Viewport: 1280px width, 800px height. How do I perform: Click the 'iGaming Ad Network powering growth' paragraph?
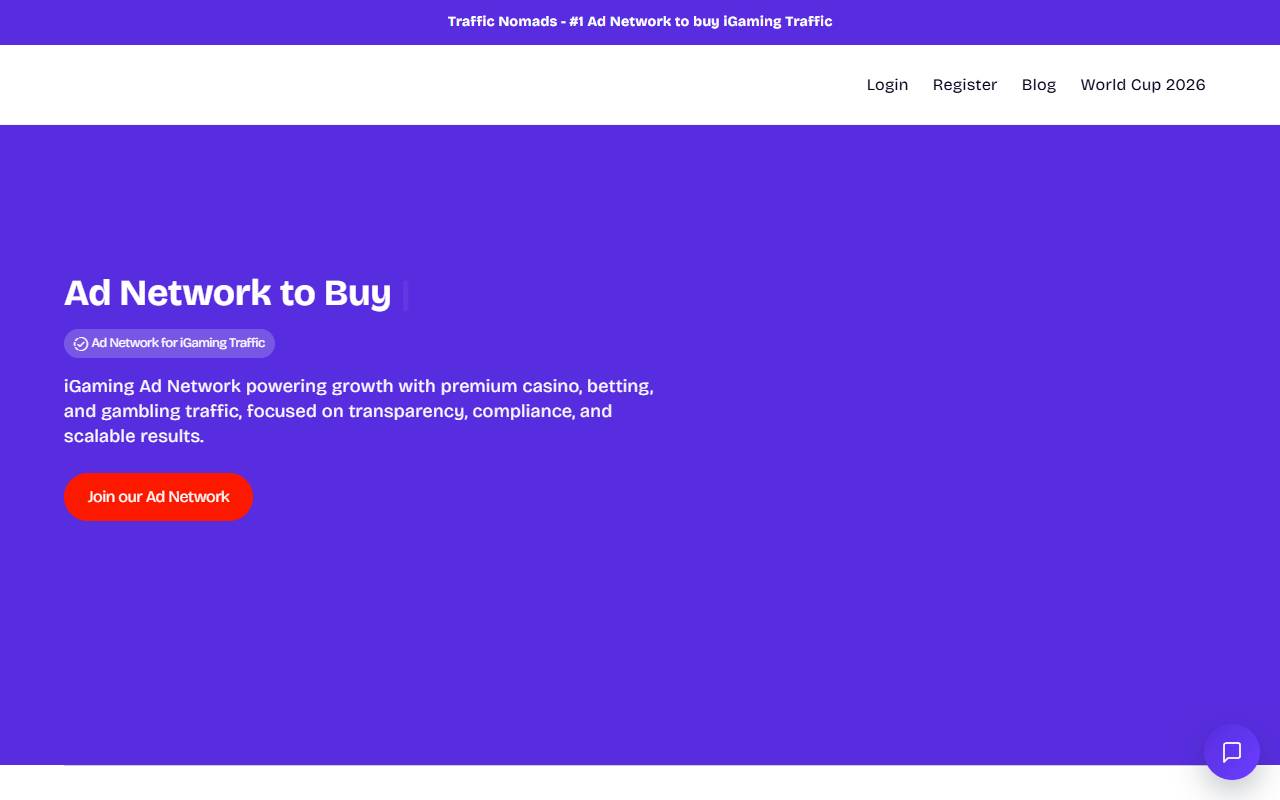point(359,411)
